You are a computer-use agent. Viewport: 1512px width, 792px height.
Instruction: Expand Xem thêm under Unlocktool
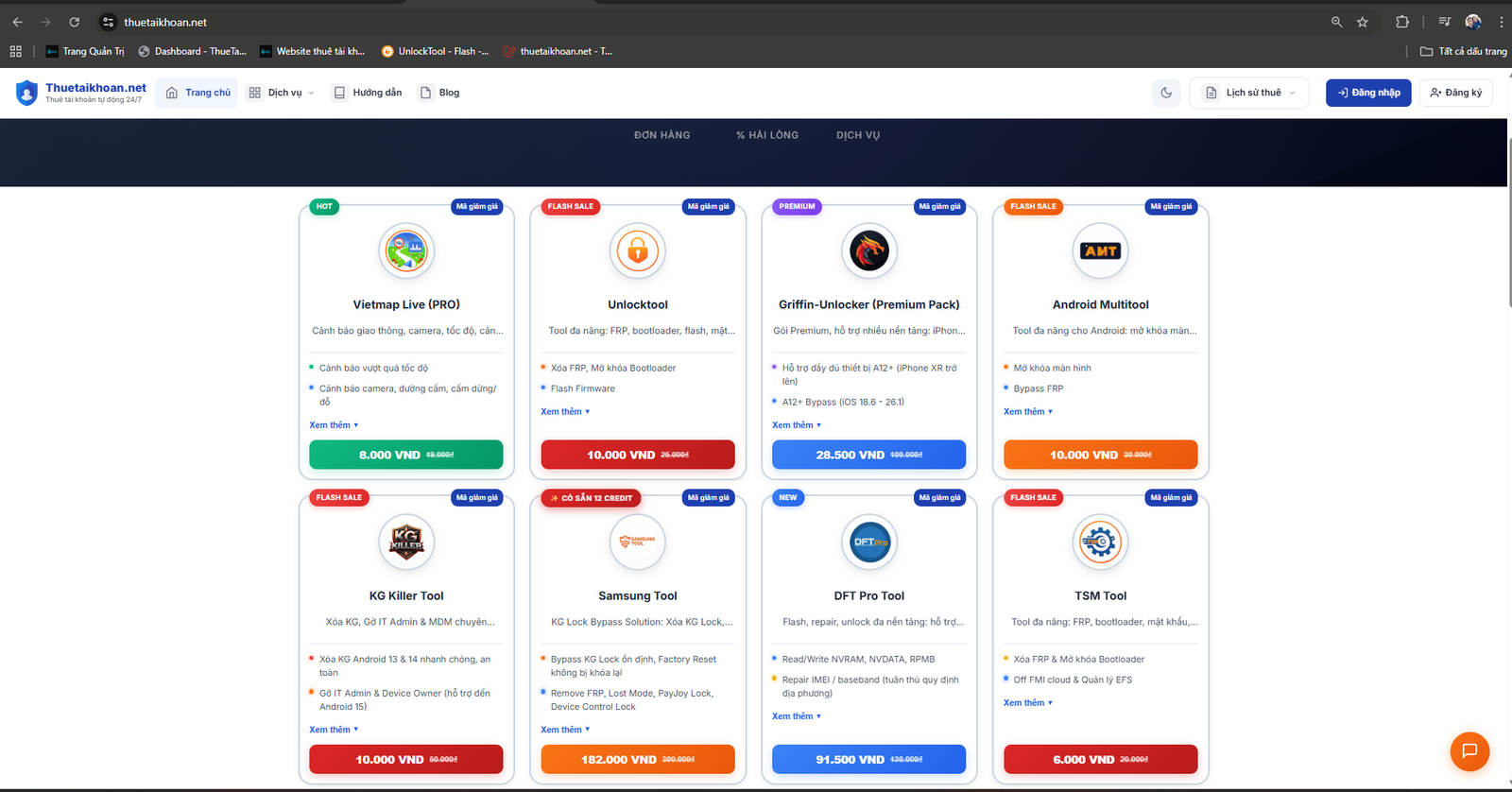[564, 412]
